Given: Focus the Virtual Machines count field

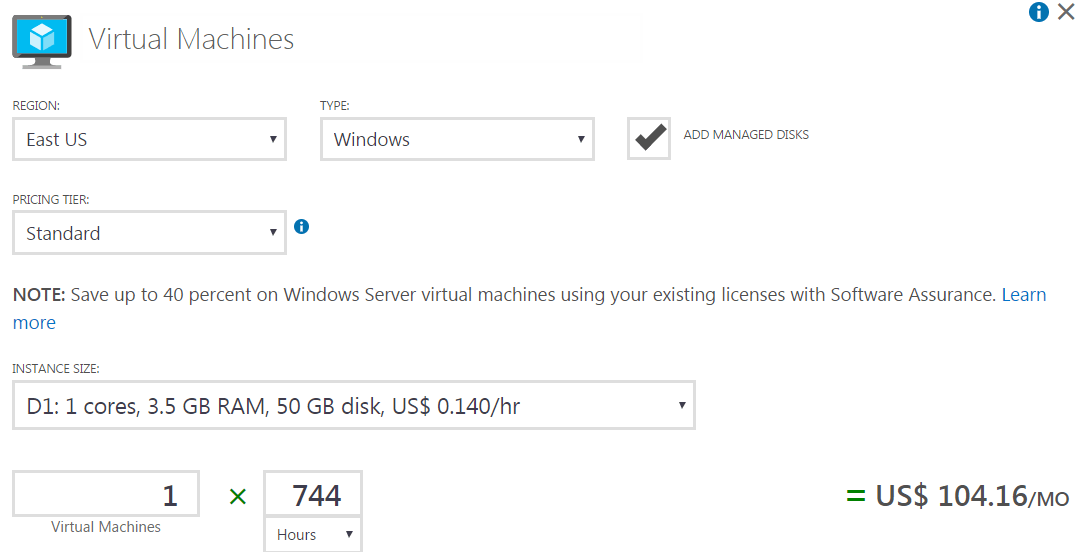Looking at the screenshot, I should click(106, 494).
